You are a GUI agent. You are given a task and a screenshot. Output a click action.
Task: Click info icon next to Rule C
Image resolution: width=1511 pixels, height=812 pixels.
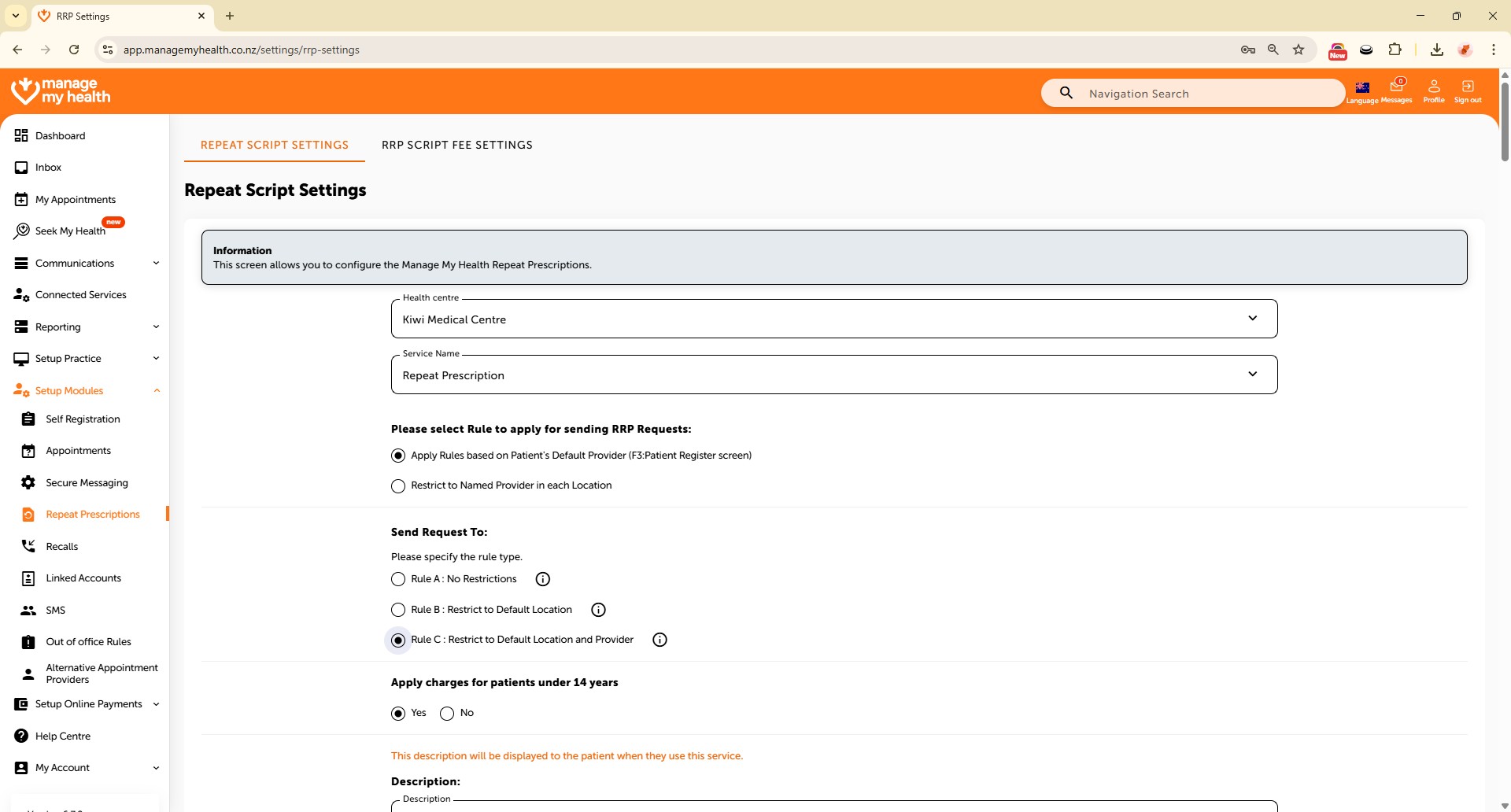click(660, 640)
